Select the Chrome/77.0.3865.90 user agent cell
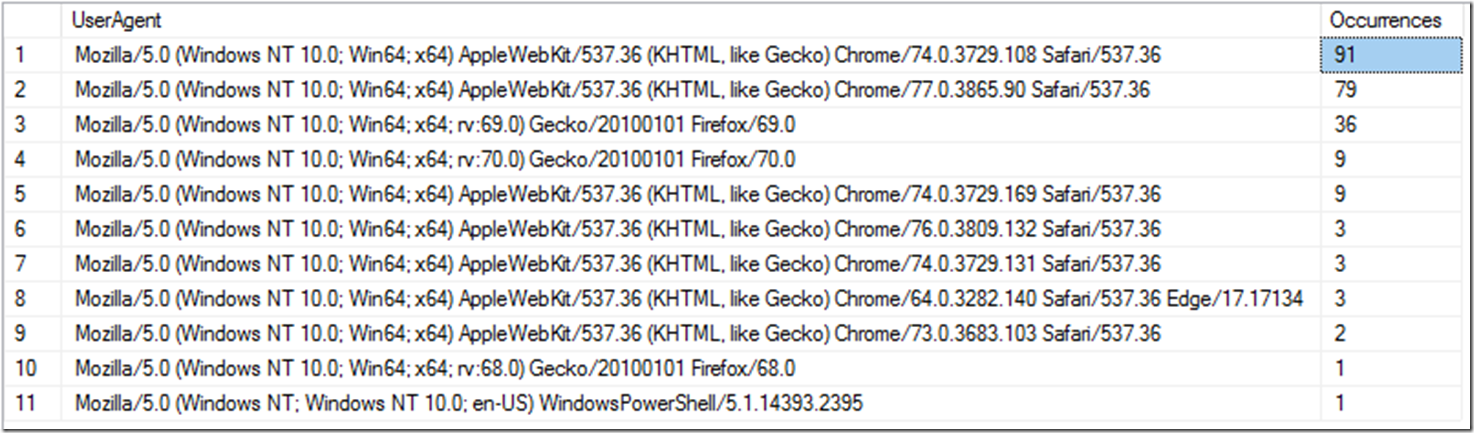The height and width of the screenshot is (433, 1474). tap(612, 90)
